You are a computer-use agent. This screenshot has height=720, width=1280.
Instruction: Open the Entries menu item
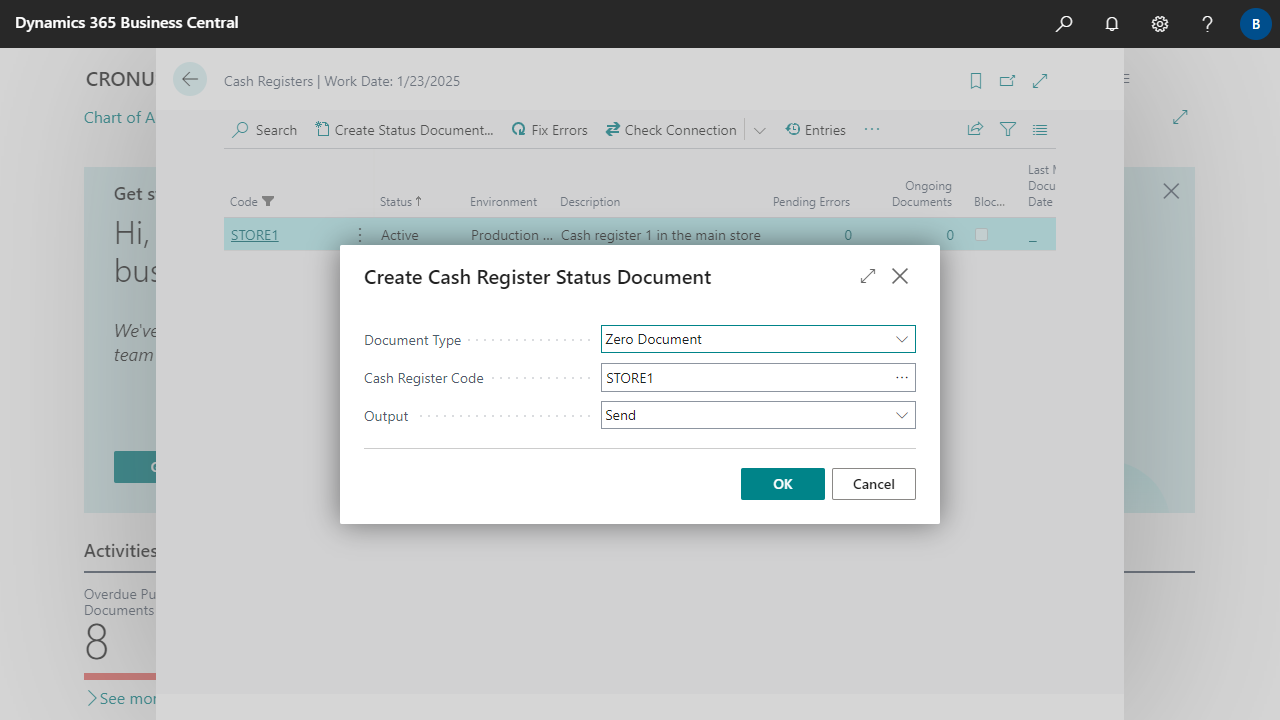[815, 130]
